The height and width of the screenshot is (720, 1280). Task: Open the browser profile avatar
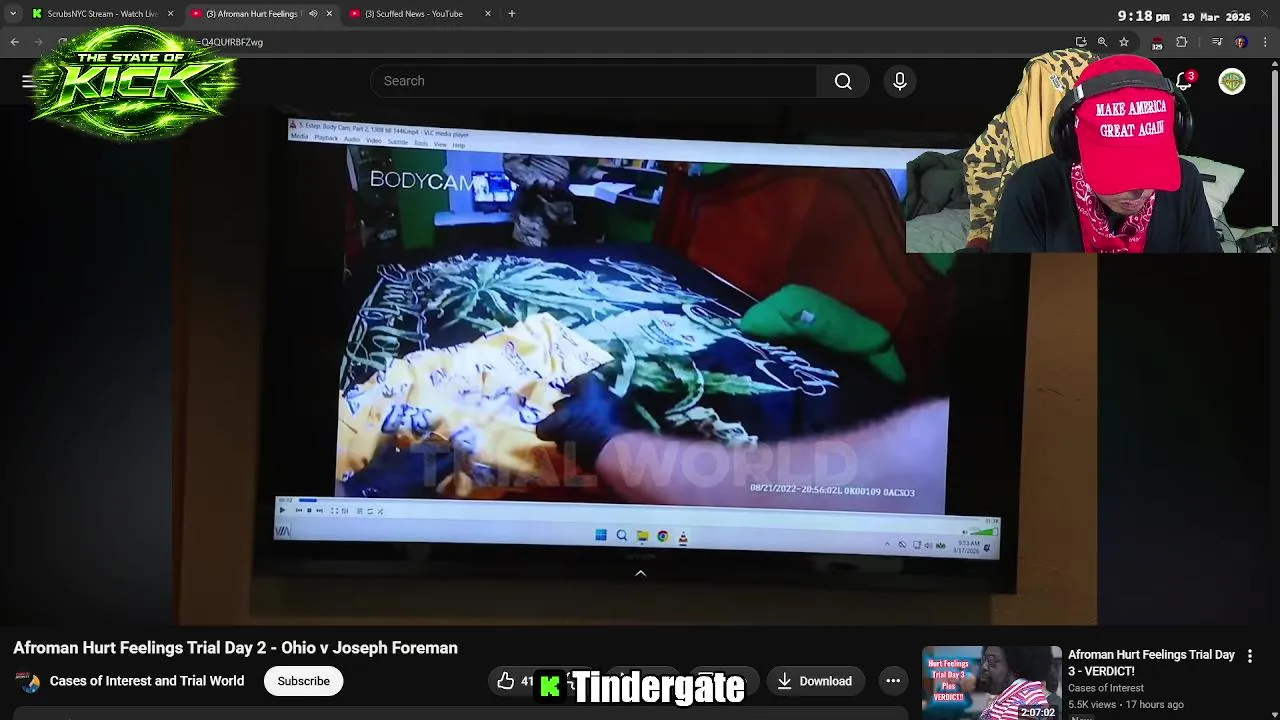(x=1241, y=42)
